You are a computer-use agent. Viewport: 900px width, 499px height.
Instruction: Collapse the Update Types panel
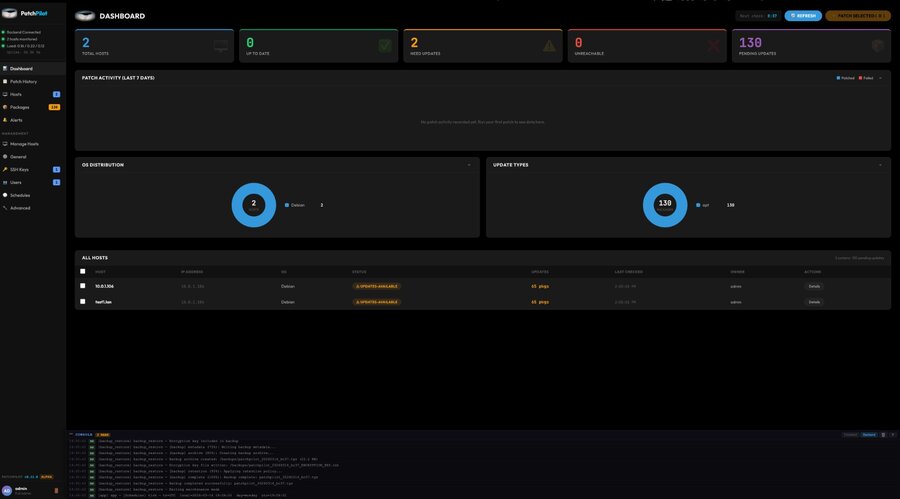(880, 165)
